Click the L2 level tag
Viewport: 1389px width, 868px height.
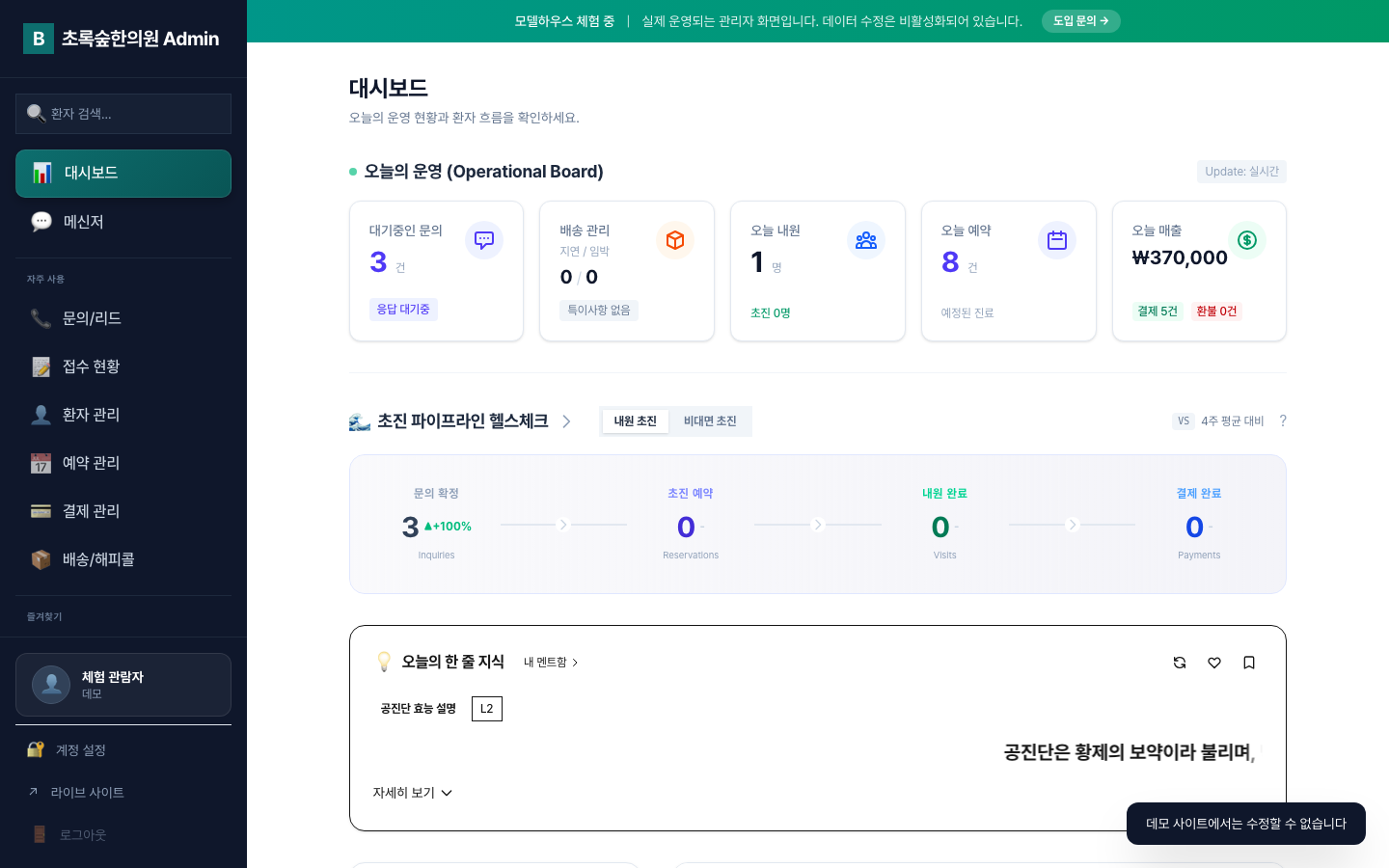487,709
